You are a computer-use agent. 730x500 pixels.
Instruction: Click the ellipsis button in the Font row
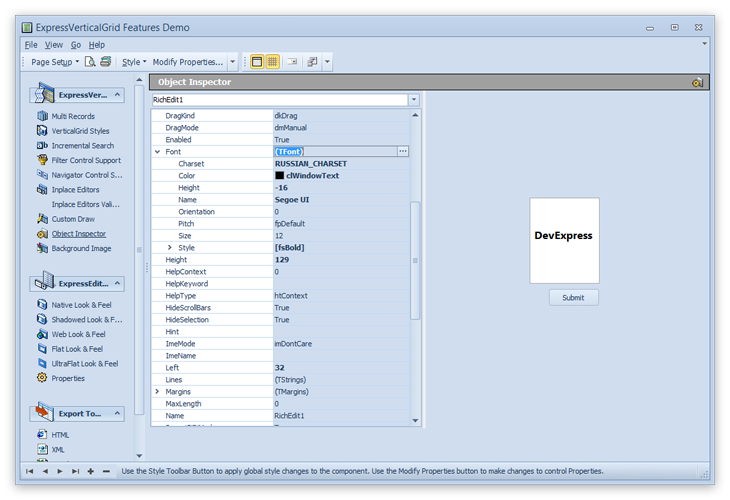pyautogui.click(x=403, y=151)
